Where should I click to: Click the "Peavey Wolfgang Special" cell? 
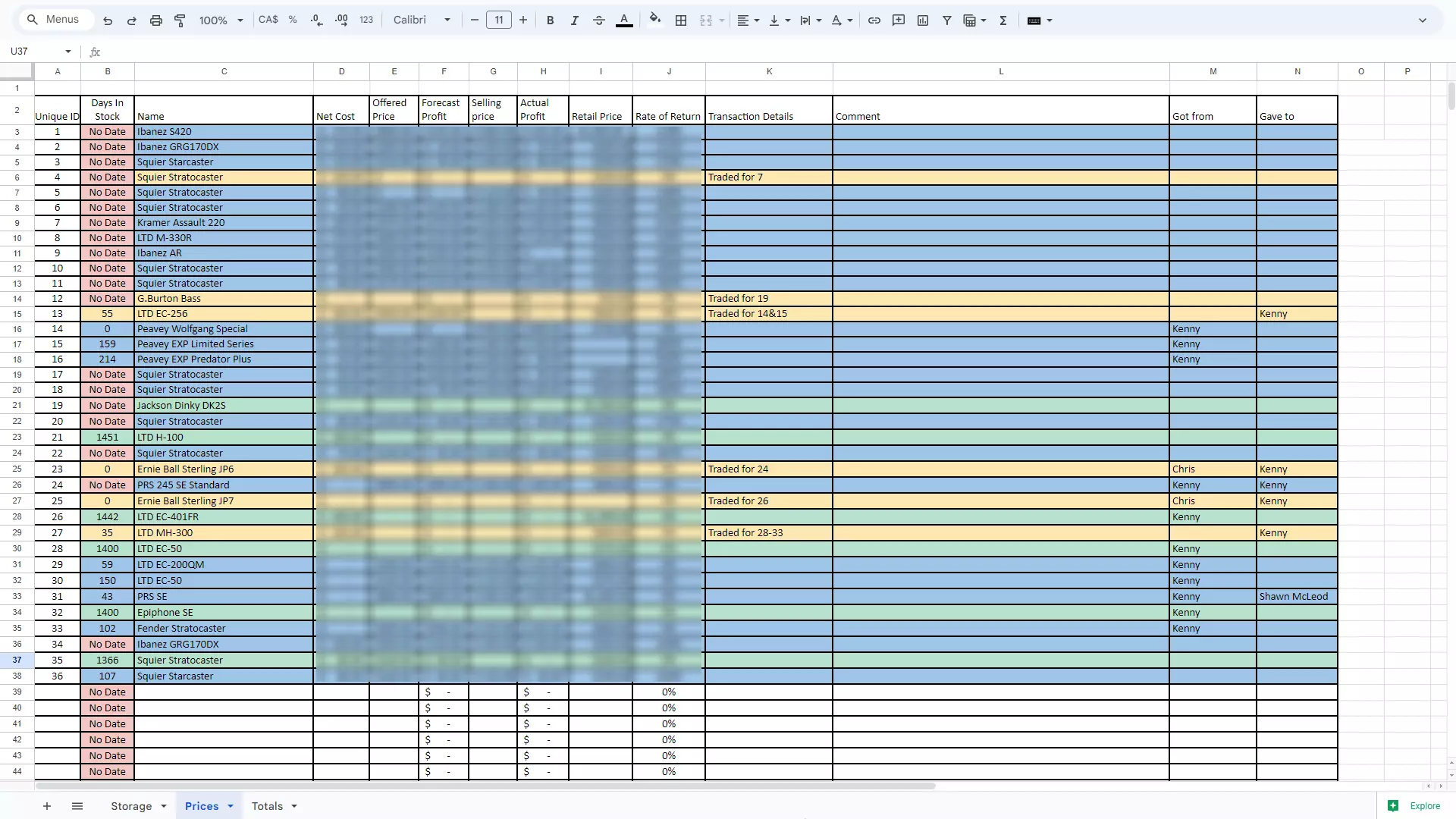click(x=224, y=329)
